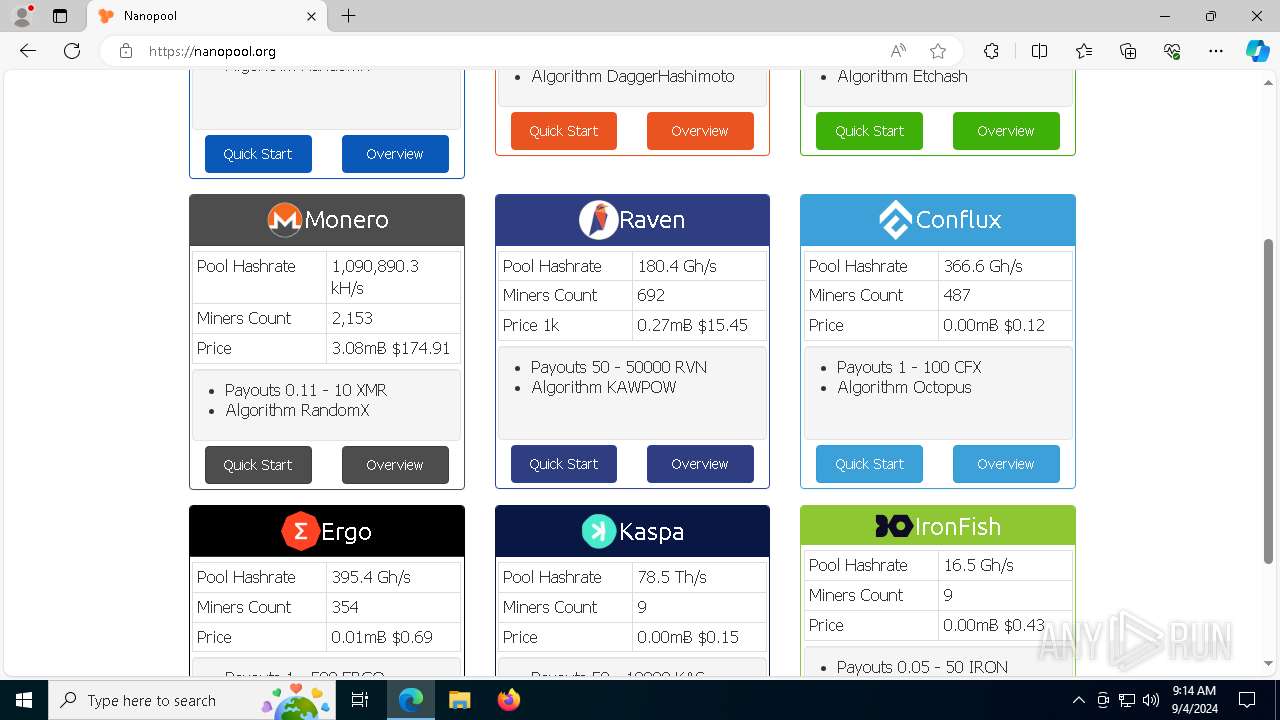Click Conflux Quick Start button

[869, 464]
